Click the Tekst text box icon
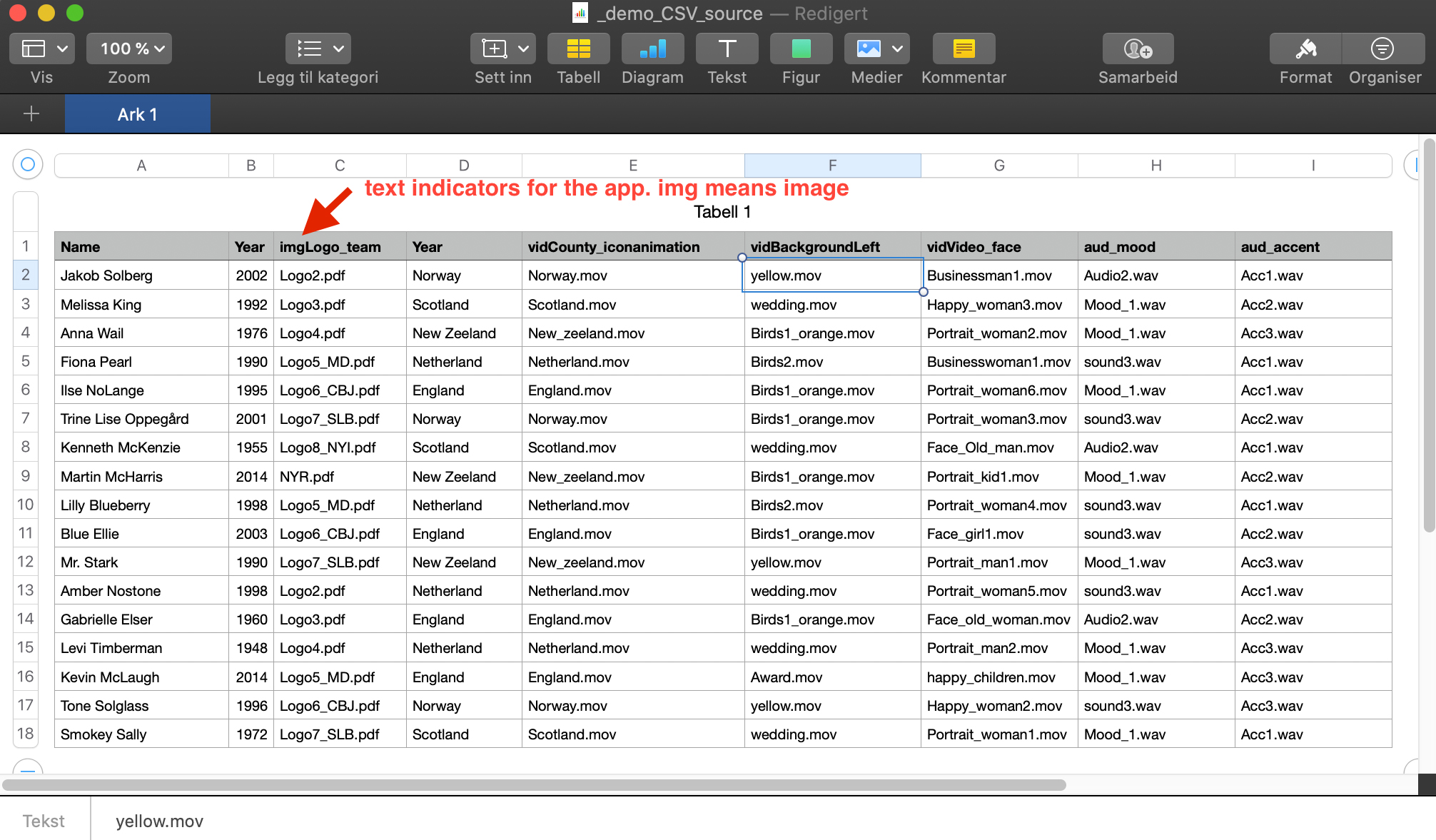Screen dimensions: 1436x840 coord(727,49)
